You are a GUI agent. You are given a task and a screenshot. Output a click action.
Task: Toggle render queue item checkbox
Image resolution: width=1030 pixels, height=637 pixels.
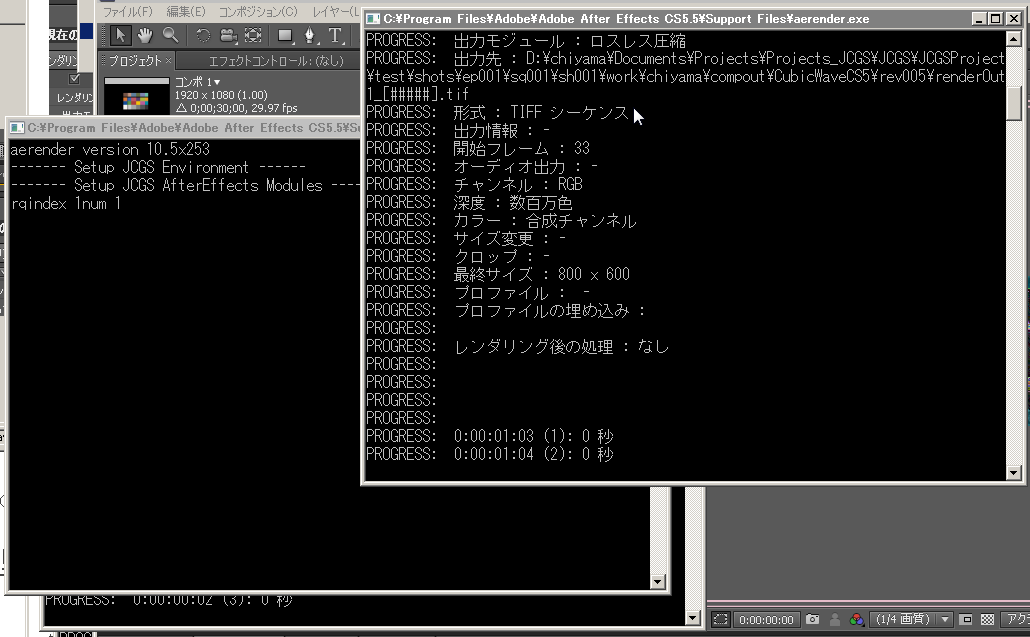click(74, 79)
